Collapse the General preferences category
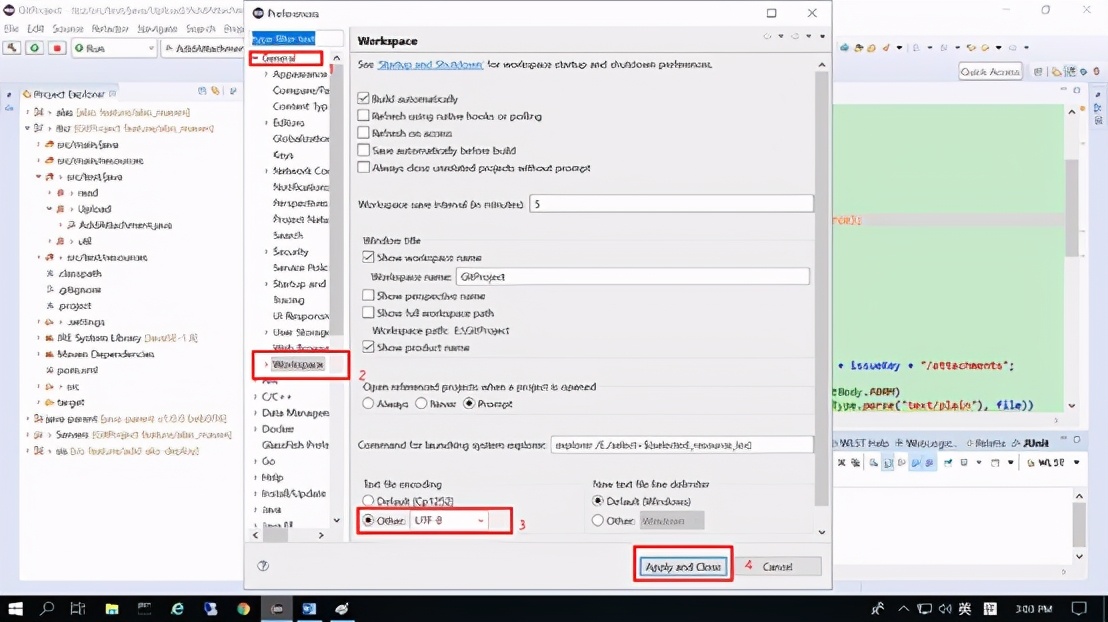This screenshot has width=1108, height=622. click(255, 59)
